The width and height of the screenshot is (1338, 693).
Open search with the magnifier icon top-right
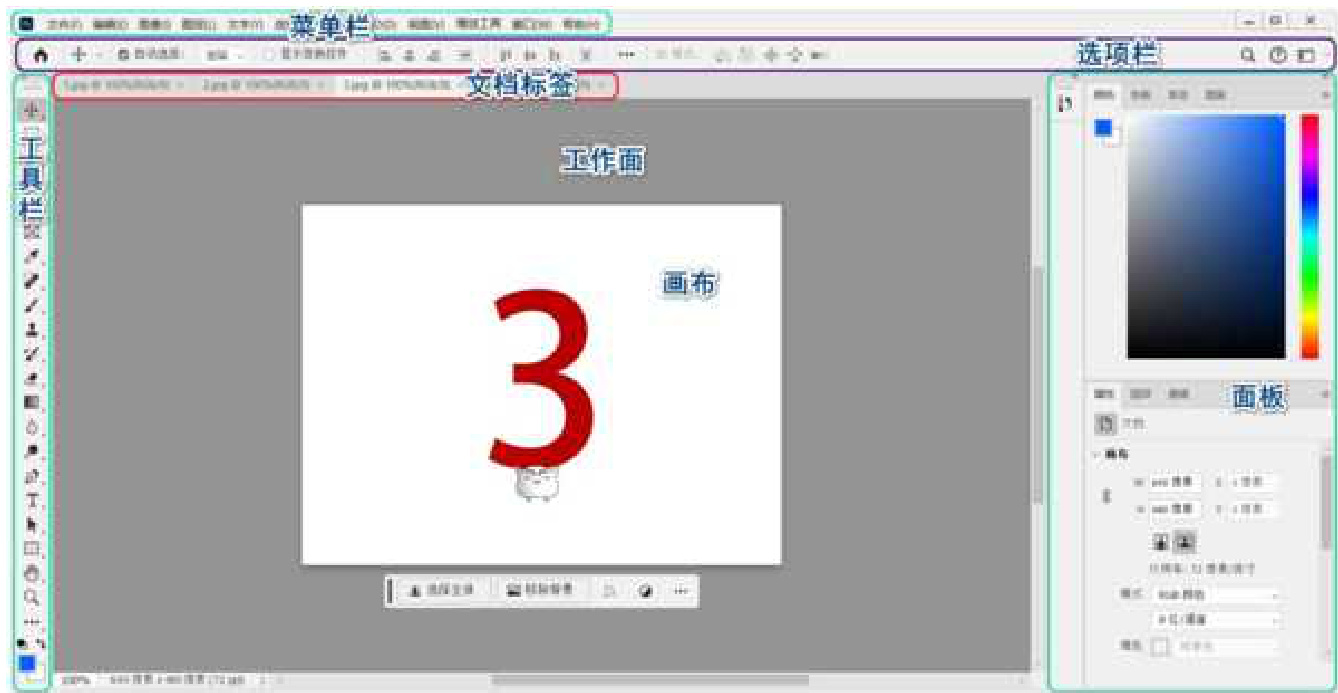[1247, 56]
